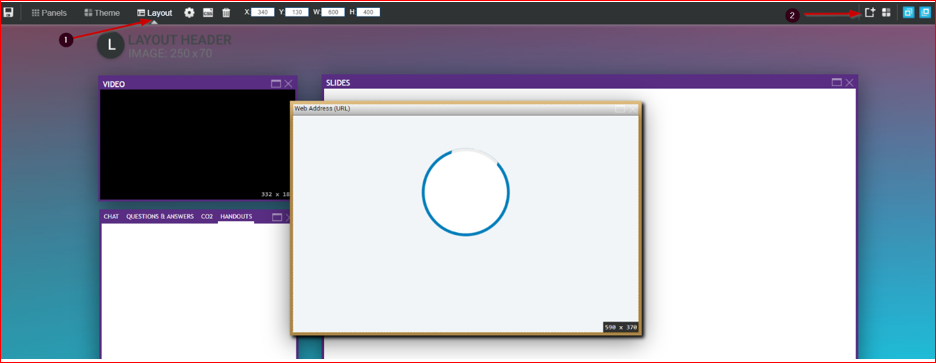Click the second blue overlapping-windows icon
Screen dimensions: 936x363
click(x=925, y=13)
